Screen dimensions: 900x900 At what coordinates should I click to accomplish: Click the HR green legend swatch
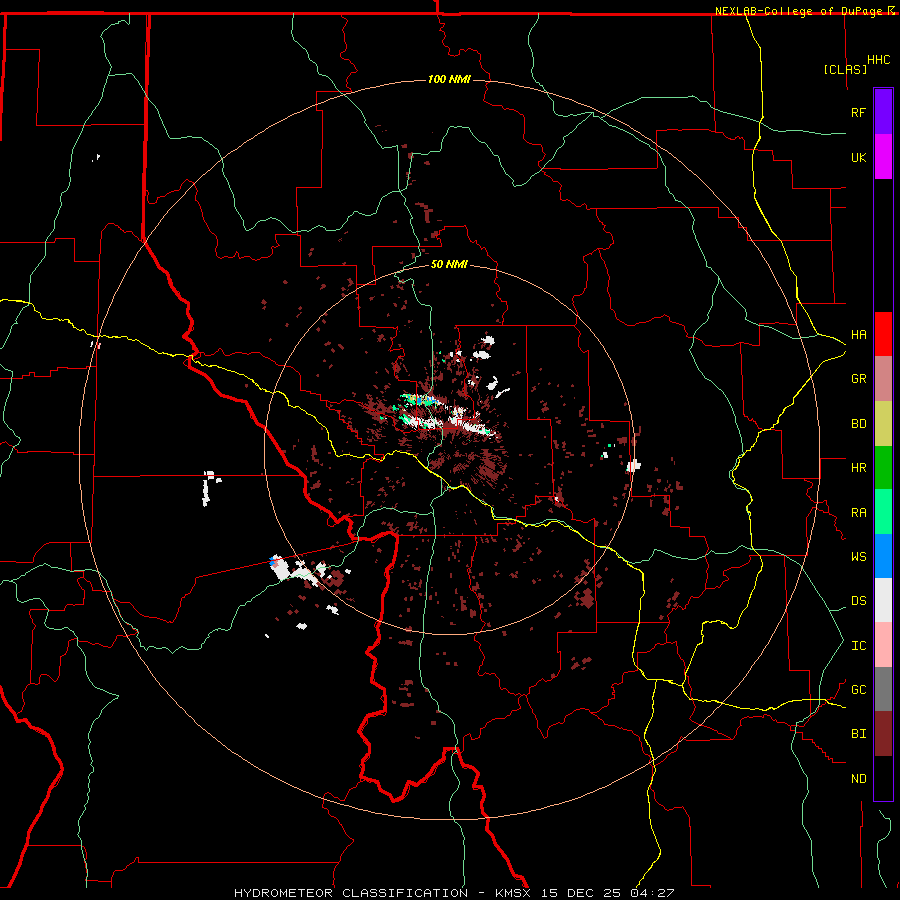(883, 467)
